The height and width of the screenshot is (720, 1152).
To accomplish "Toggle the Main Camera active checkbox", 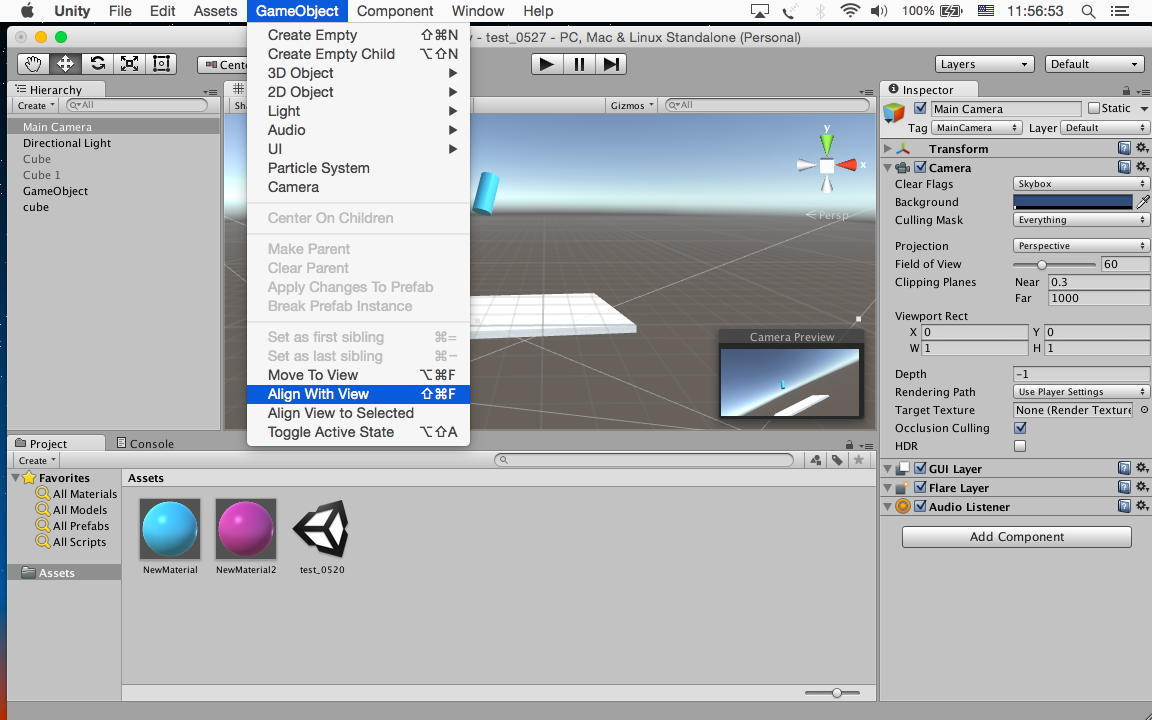I will point(920,108).
